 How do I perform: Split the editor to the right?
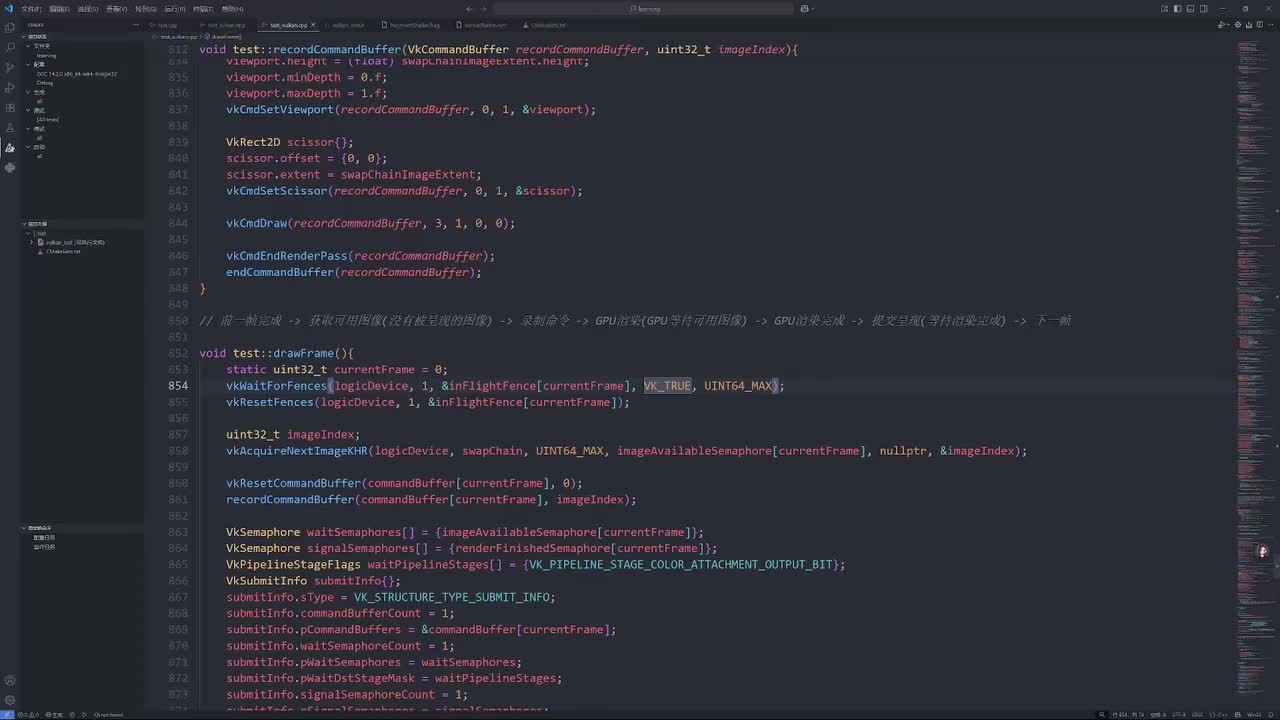[1261, 25]
